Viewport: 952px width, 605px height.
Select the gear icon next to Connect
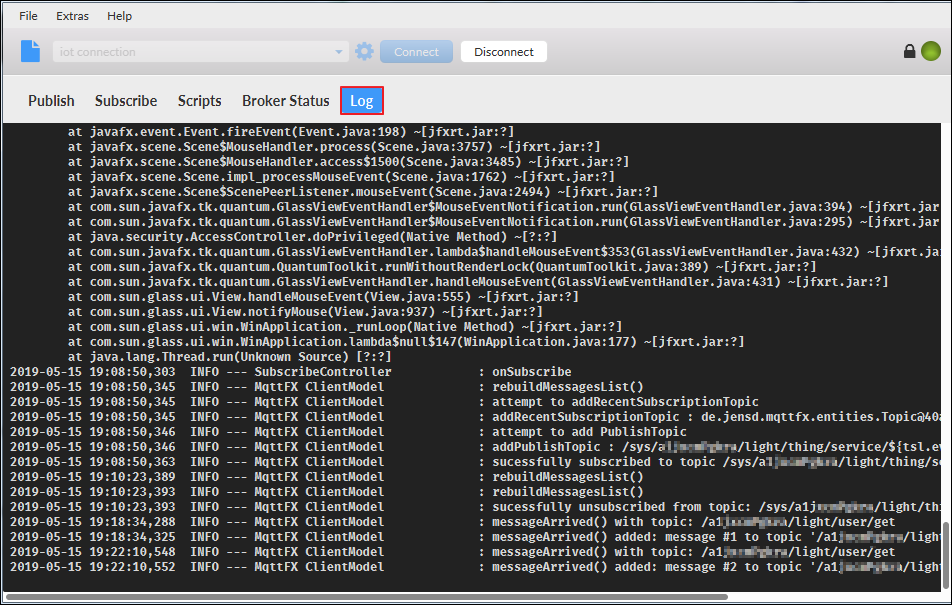coord(363,51)
